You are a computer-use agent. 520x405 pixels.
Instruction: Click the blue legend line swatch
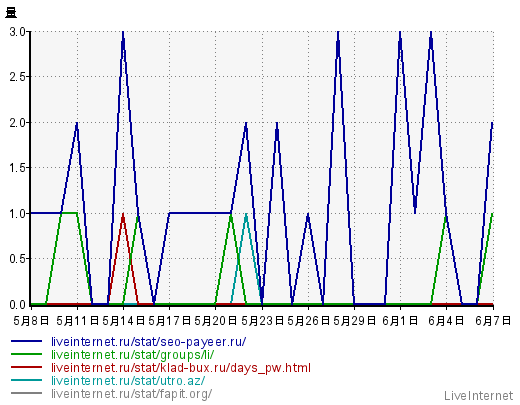tap(27, 341)
